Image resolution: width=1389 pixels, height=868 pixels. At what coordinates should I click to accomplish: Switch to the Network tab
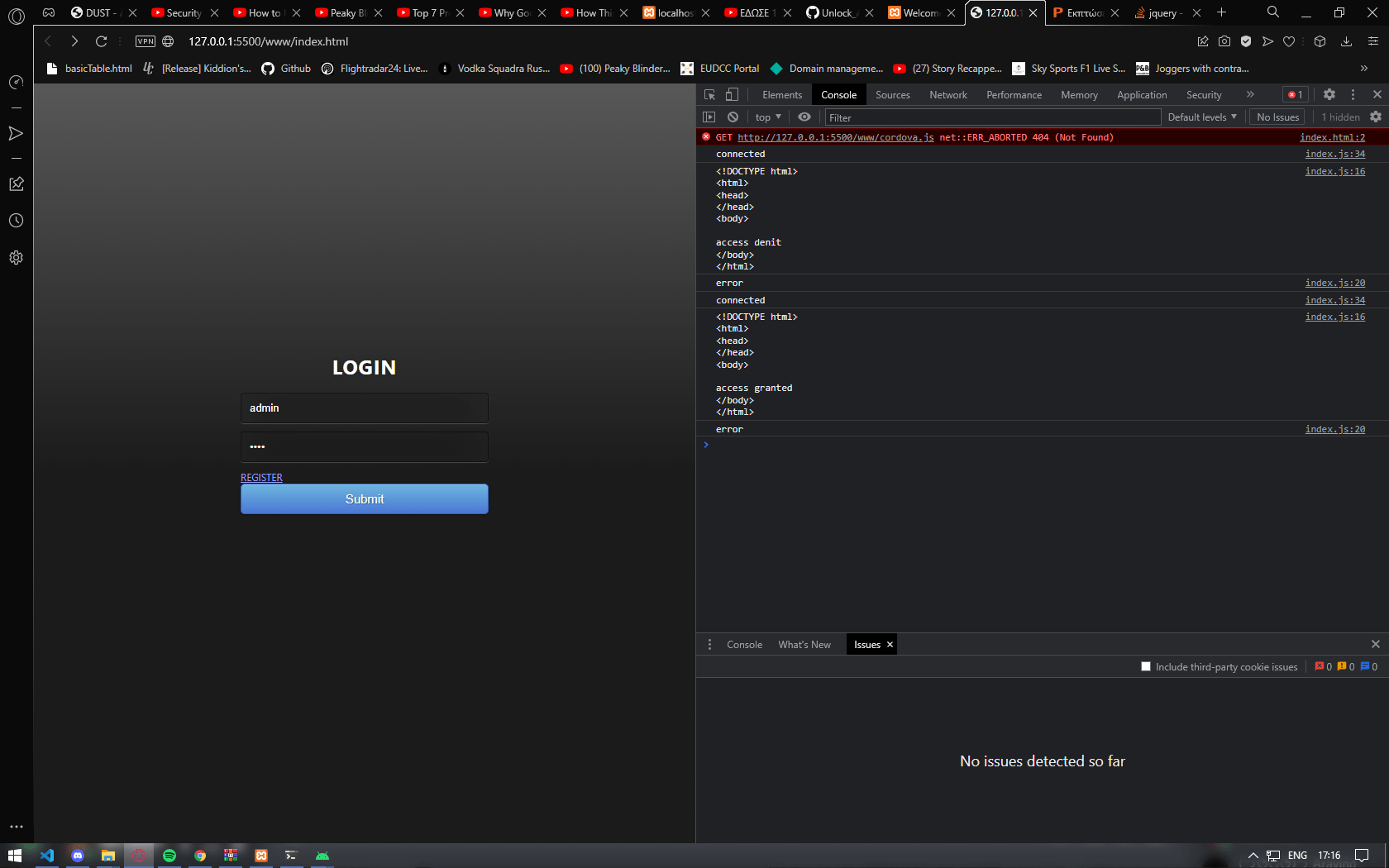click(x=948, y=95)
